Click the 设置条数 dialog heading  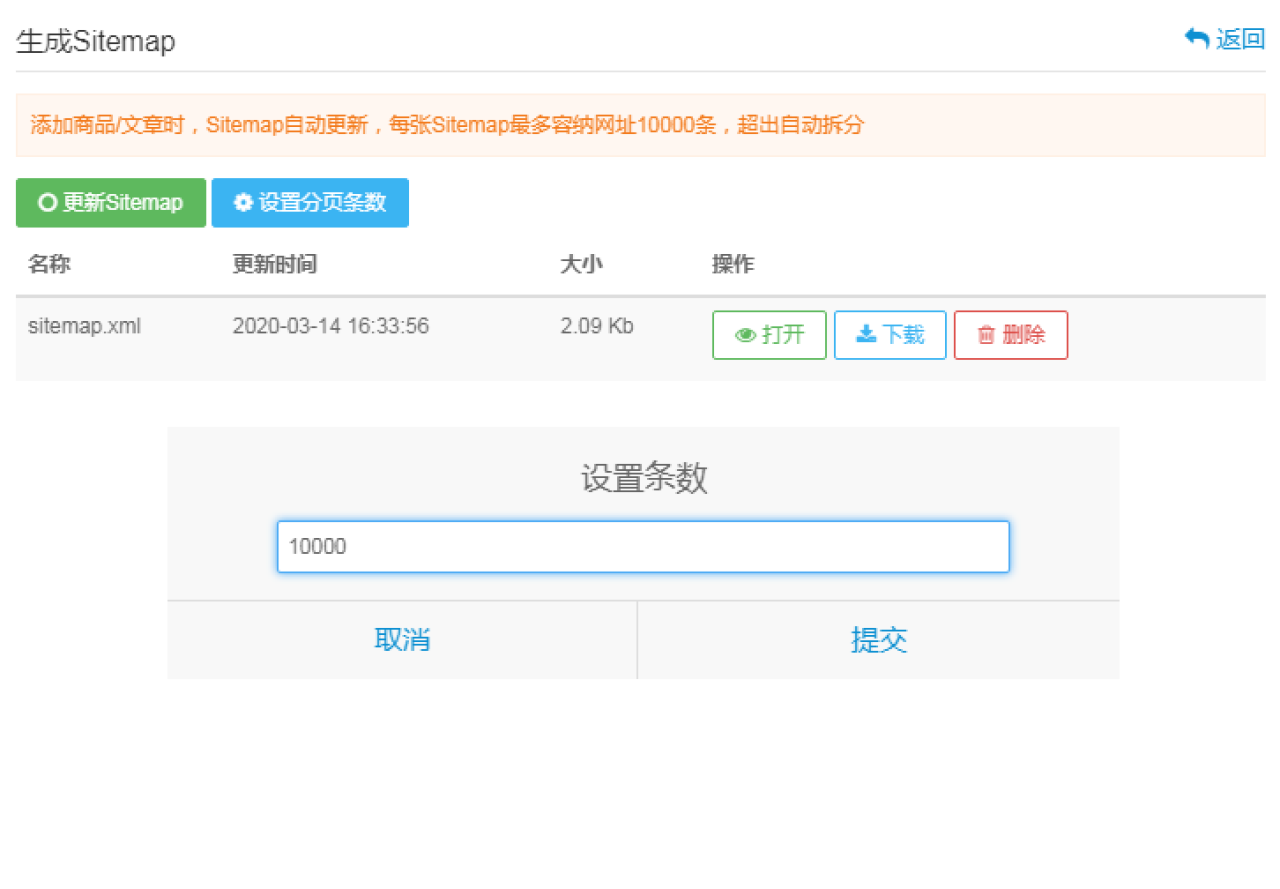[x=643, y=479]
